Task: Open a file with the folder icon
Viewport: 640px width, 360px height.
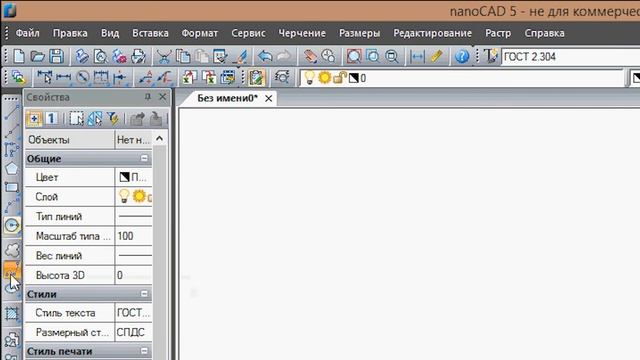Action: pos(38,56)
